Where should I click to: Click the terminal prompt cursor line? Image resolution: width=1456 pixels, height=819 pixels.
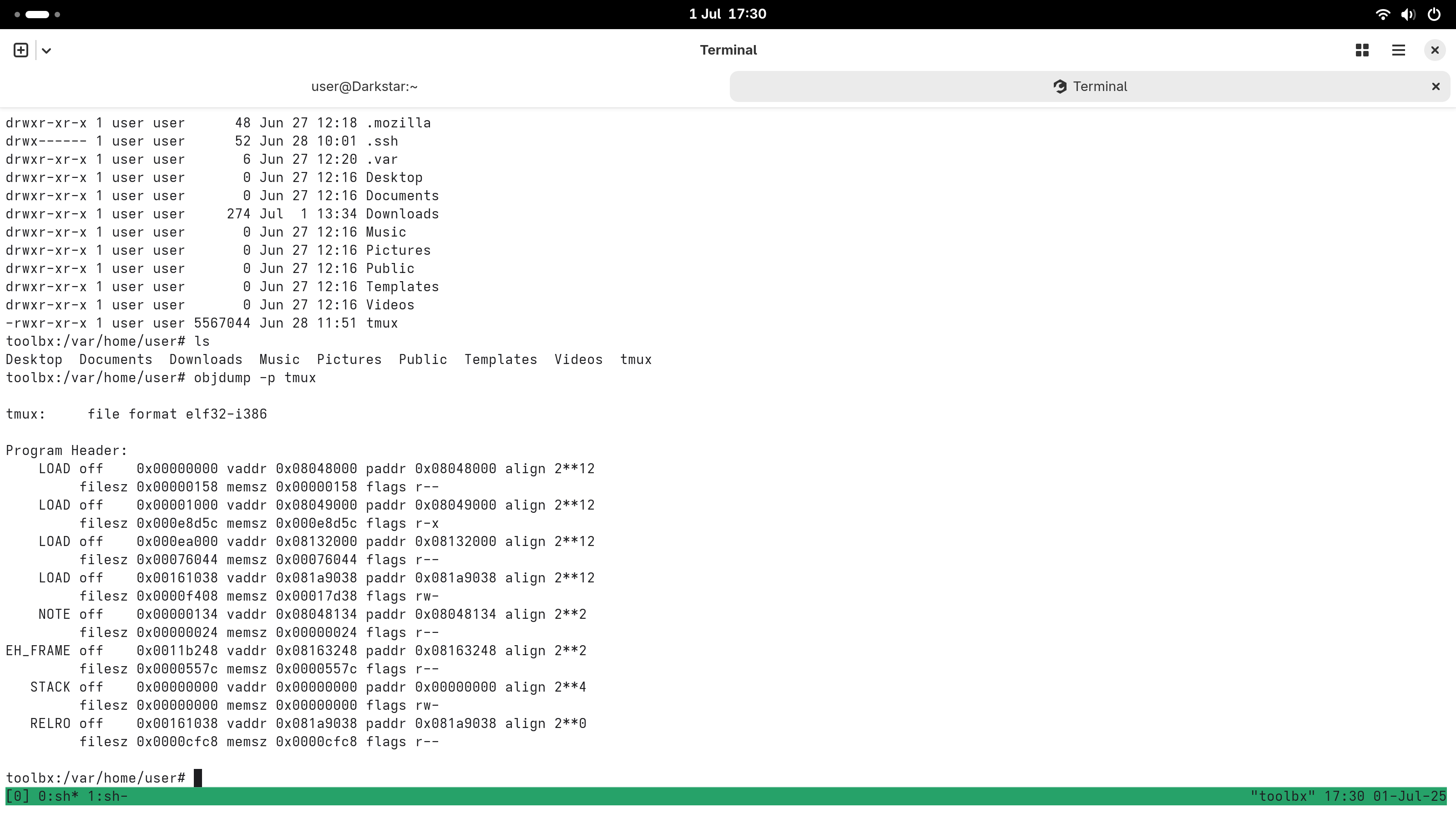pos(197,778)
